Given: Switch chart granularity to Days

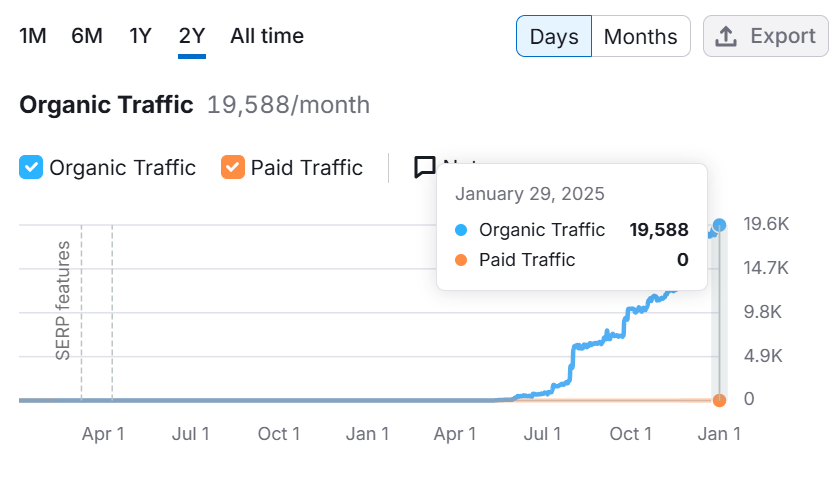Looking at the screenshot, I should 554,37.
